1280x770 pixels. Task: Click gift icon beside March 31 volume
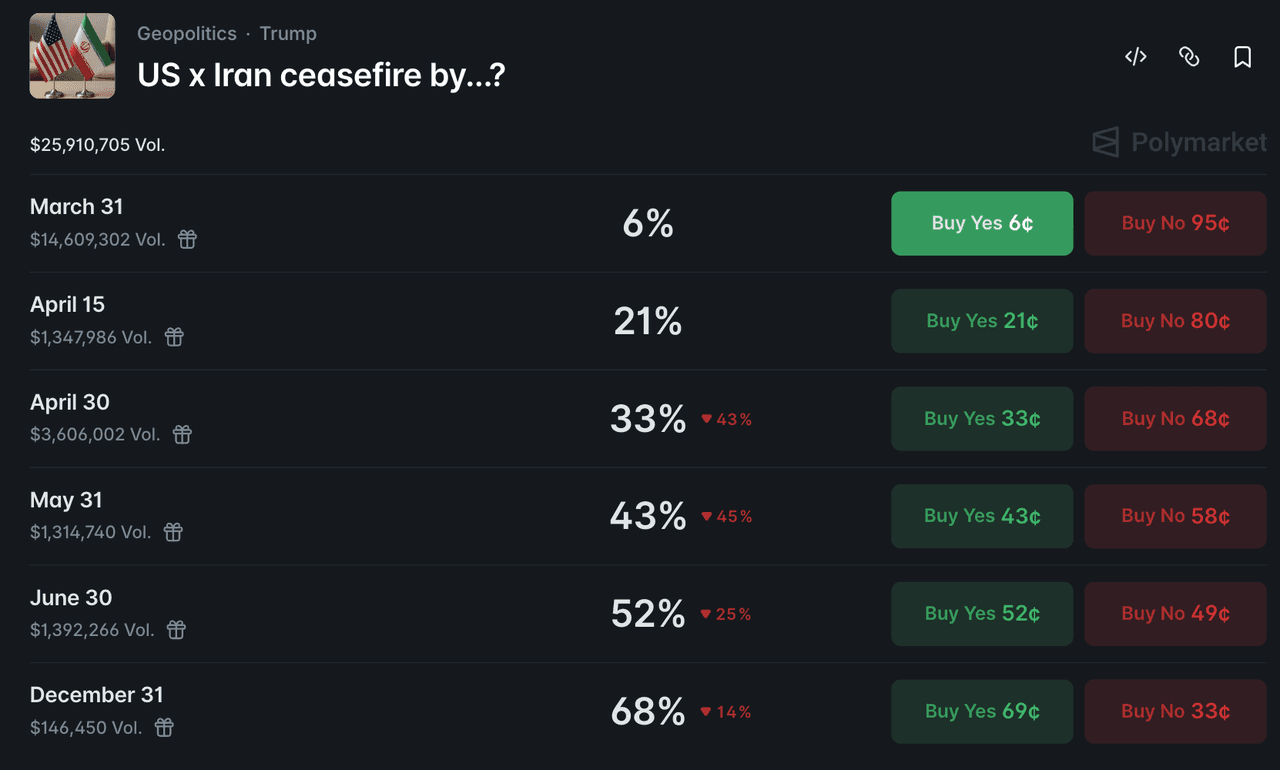[x=187, y=240]
